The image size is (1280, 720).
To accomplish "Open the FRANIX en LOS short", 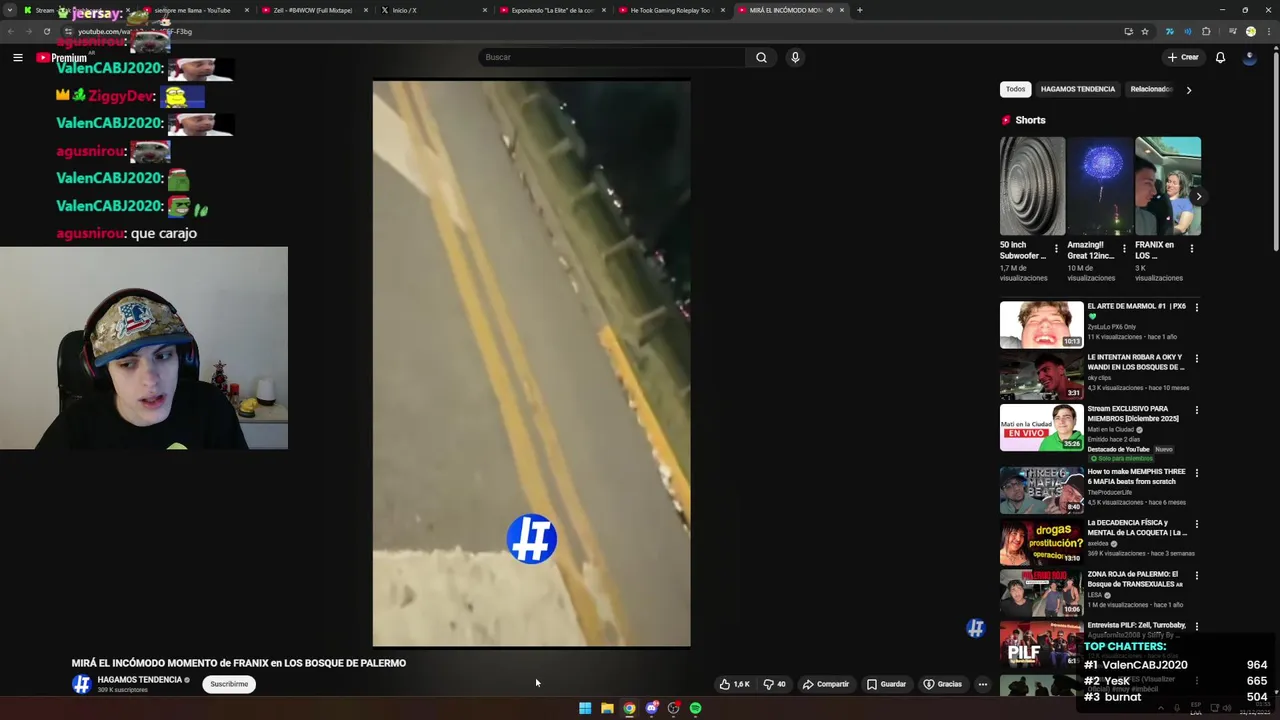I will tap(1168, 186).
